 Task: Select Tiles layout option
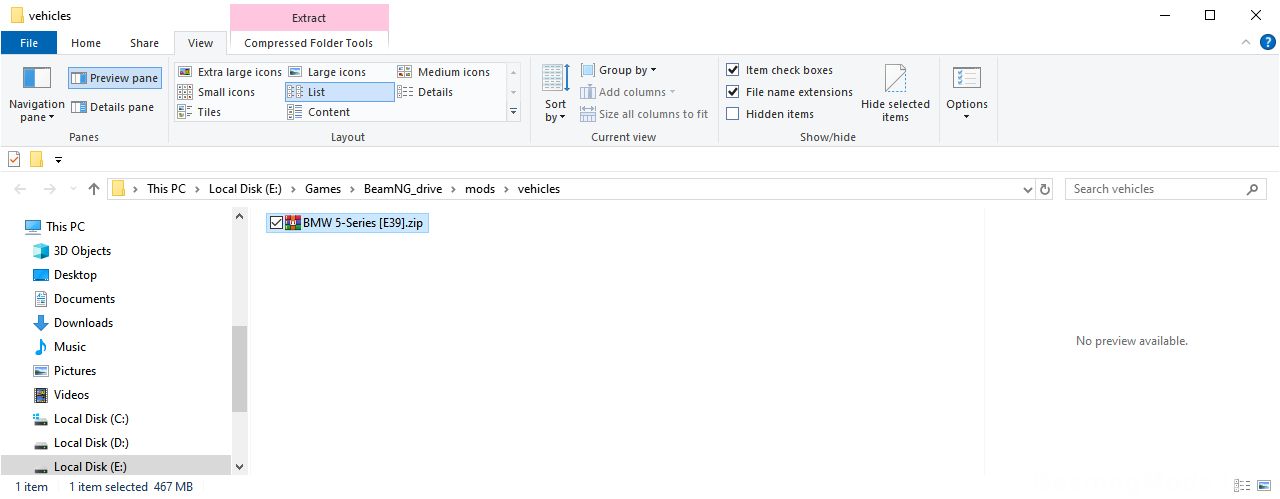tap(199, 112)
